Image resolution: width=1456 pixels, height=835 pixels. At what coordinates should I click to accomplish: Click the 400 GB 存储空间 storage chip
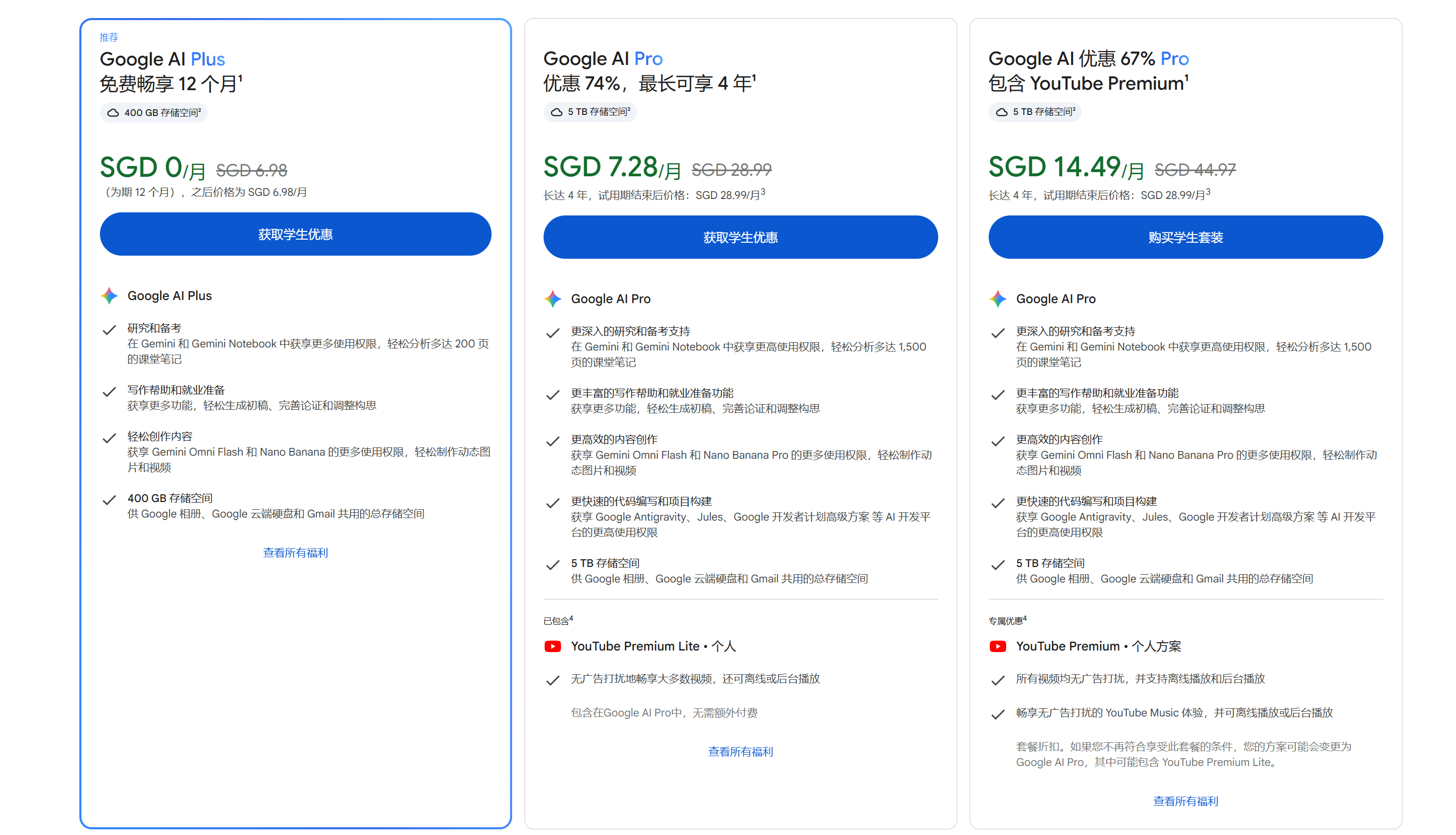(x=154, y=112)
